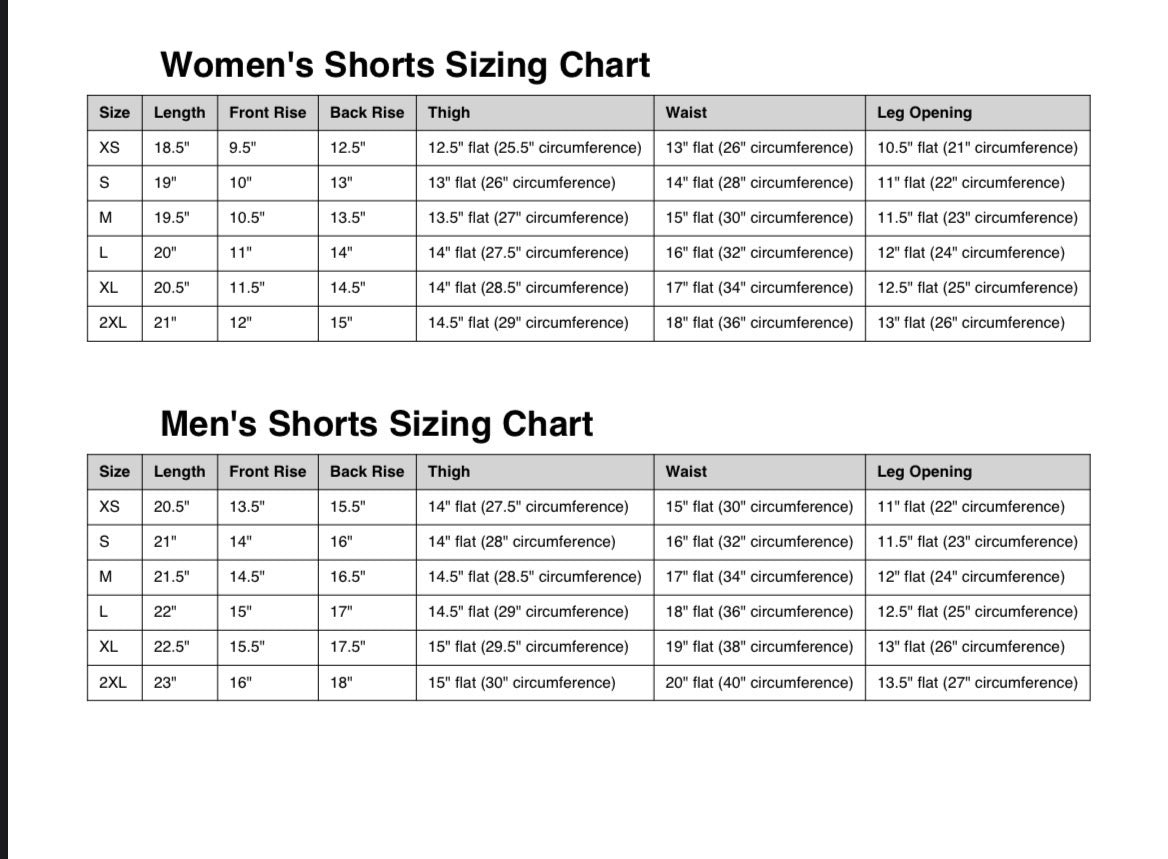Click the Front Rise header in men's table
The image size is (1168, 859).
[267, 472]
